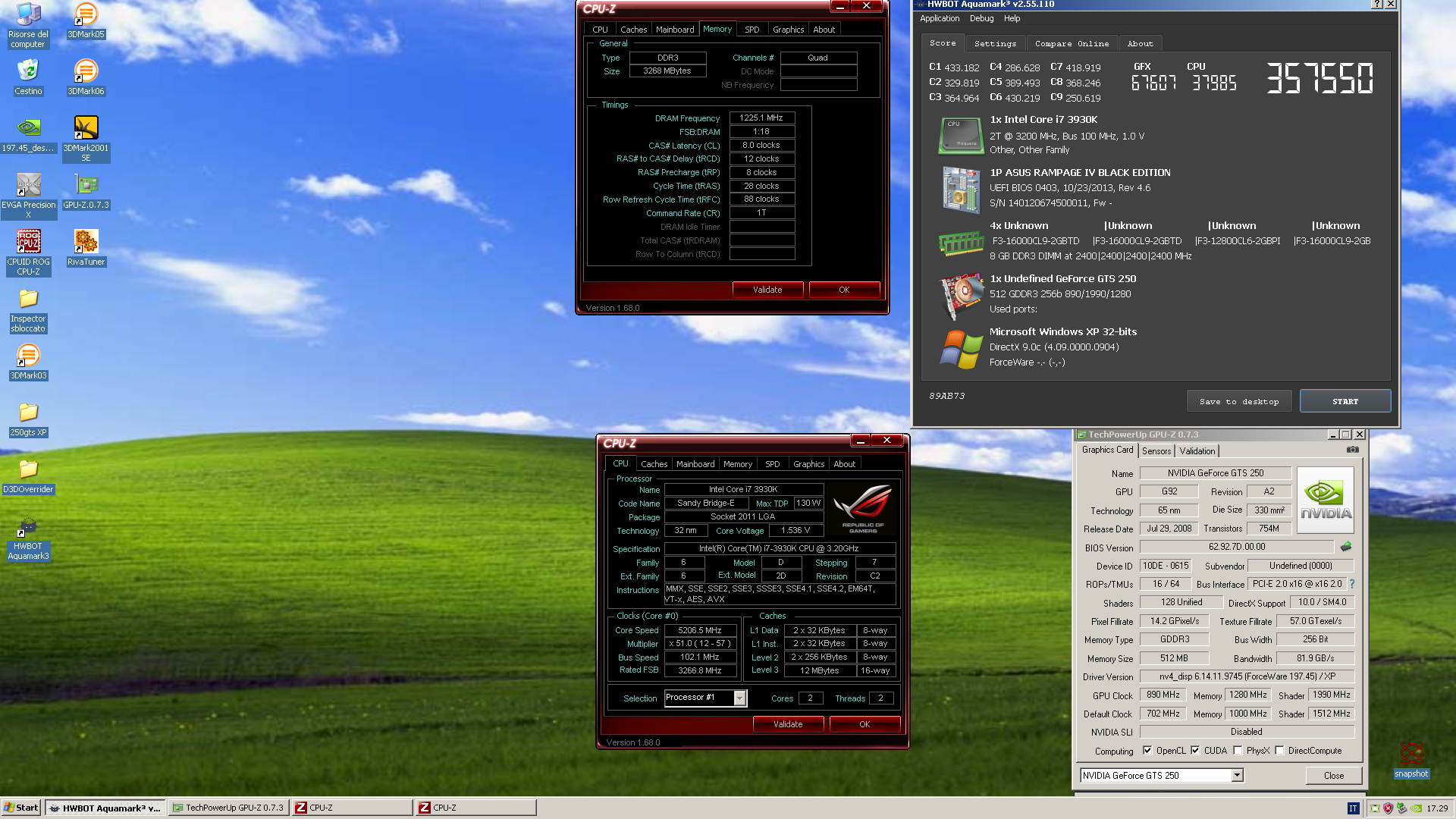1456x819 pixels.
Task: Open Graphics tab in top CPU-Z window
Action: tap(788, 30)
